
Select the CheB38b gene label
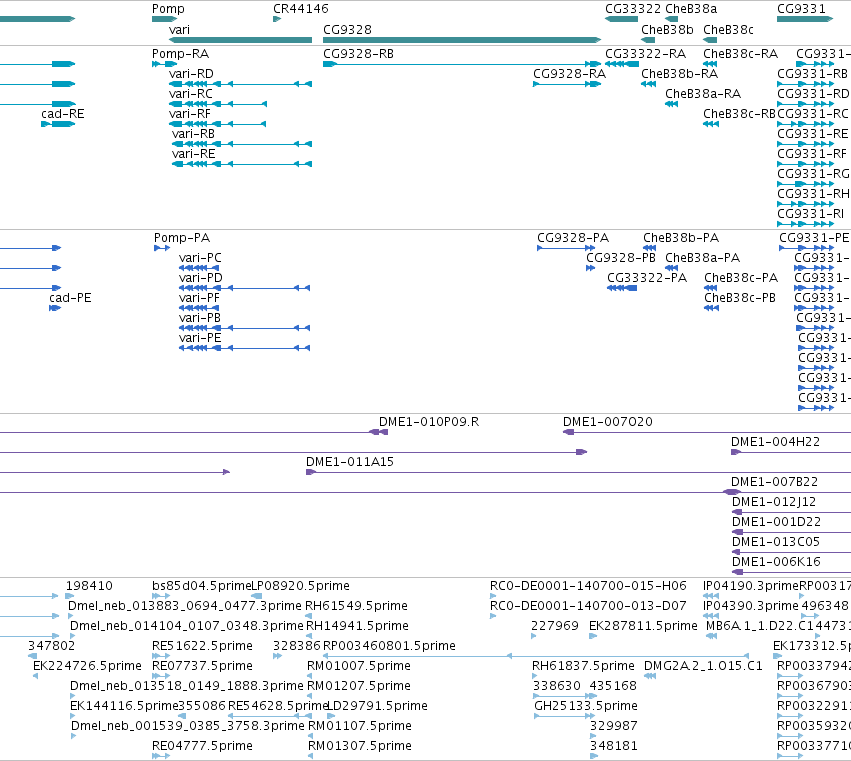(667, 29)
